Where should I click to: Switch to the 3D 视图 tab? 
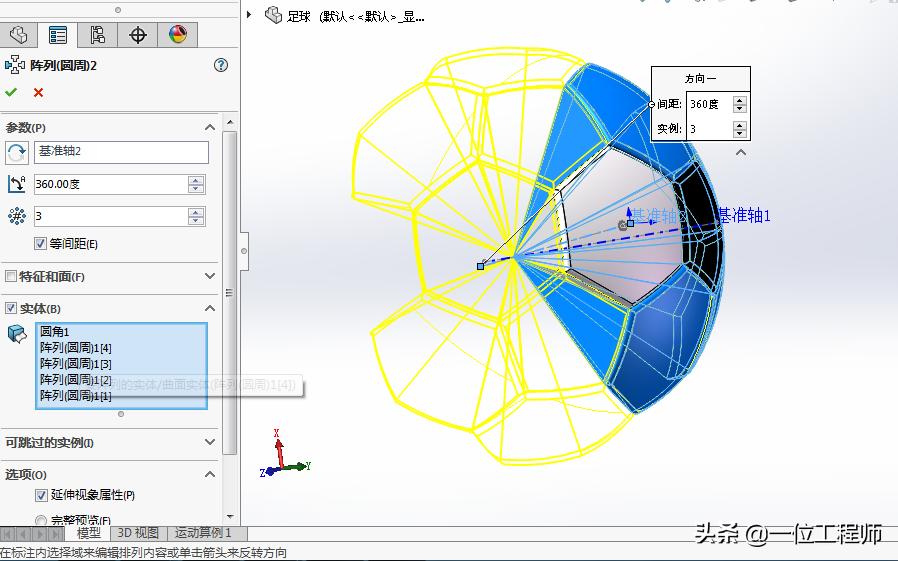click(137, 533)
